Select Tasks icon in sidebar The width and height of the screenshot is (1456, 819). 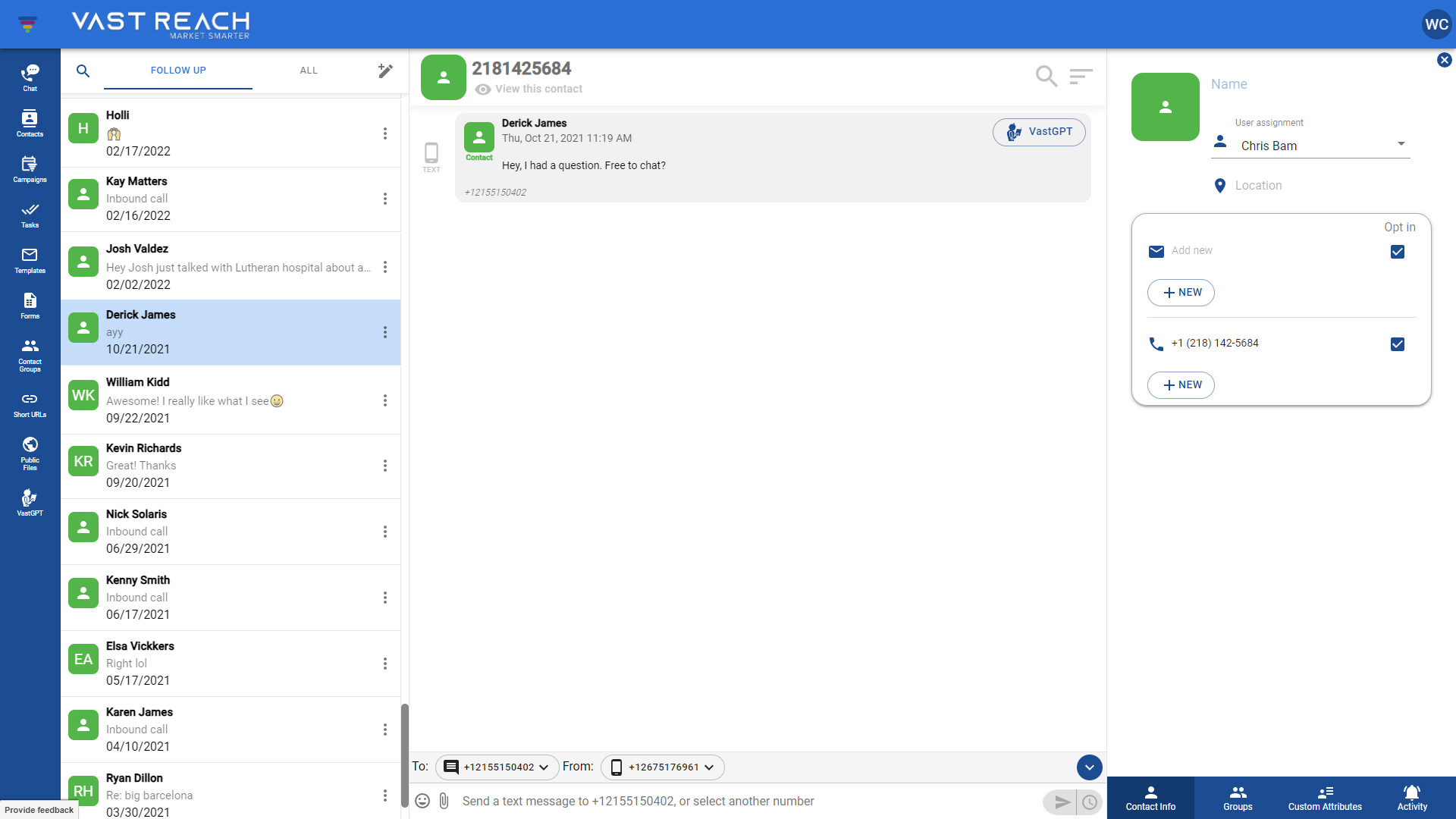[x=29, y=214]
